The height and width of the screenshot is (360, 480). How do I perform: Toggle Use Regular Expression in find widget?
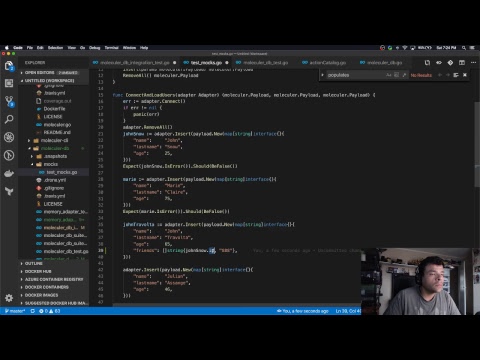click(x=404, y=75)
